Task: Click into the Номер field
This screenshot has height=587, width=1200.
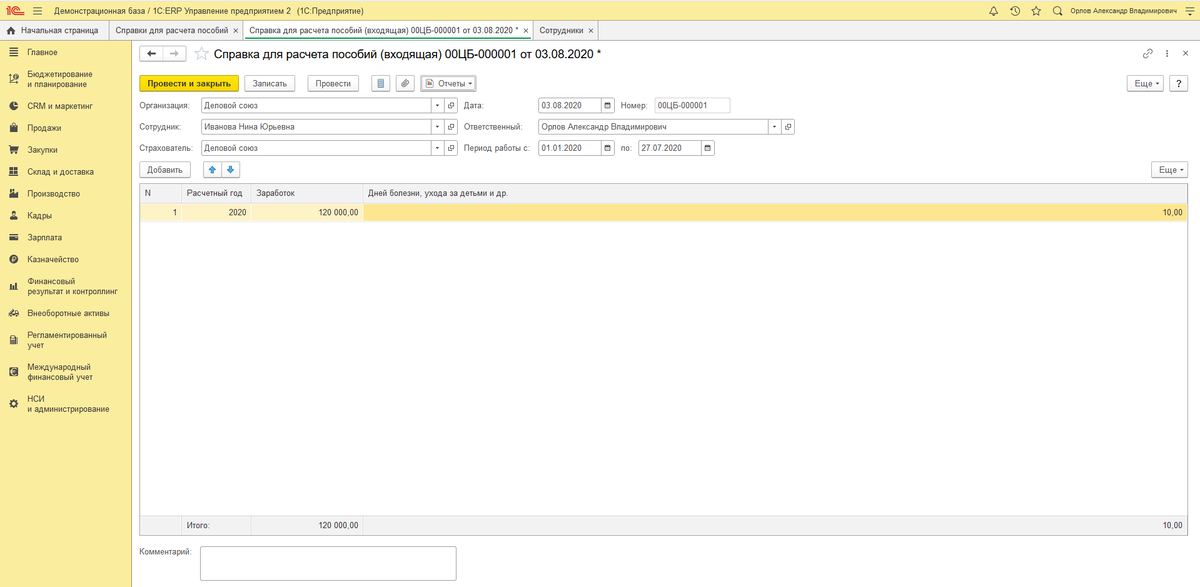Action: tap(691, 105)
